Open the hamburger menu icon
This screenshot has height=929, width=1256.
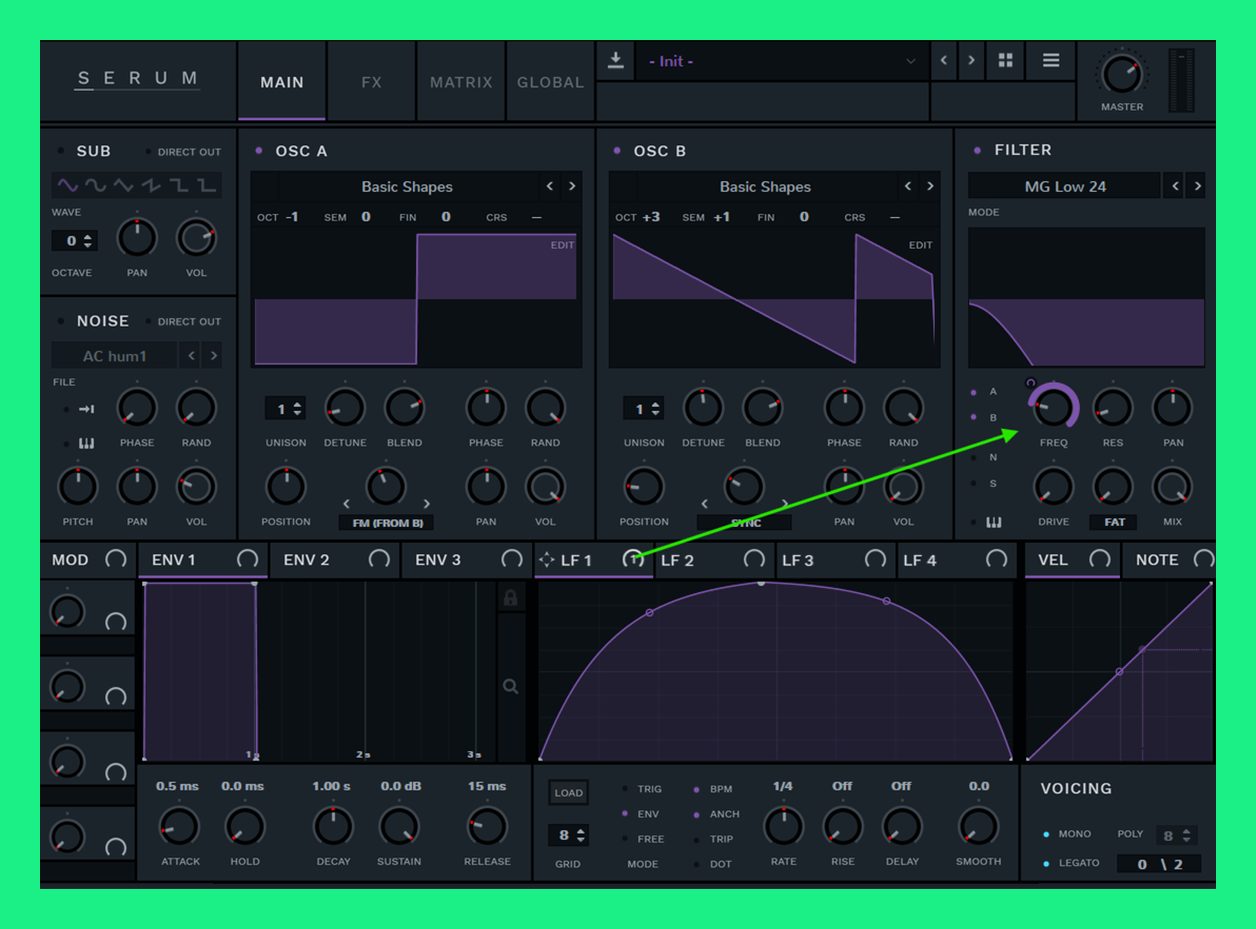[x=1051, y=61]
